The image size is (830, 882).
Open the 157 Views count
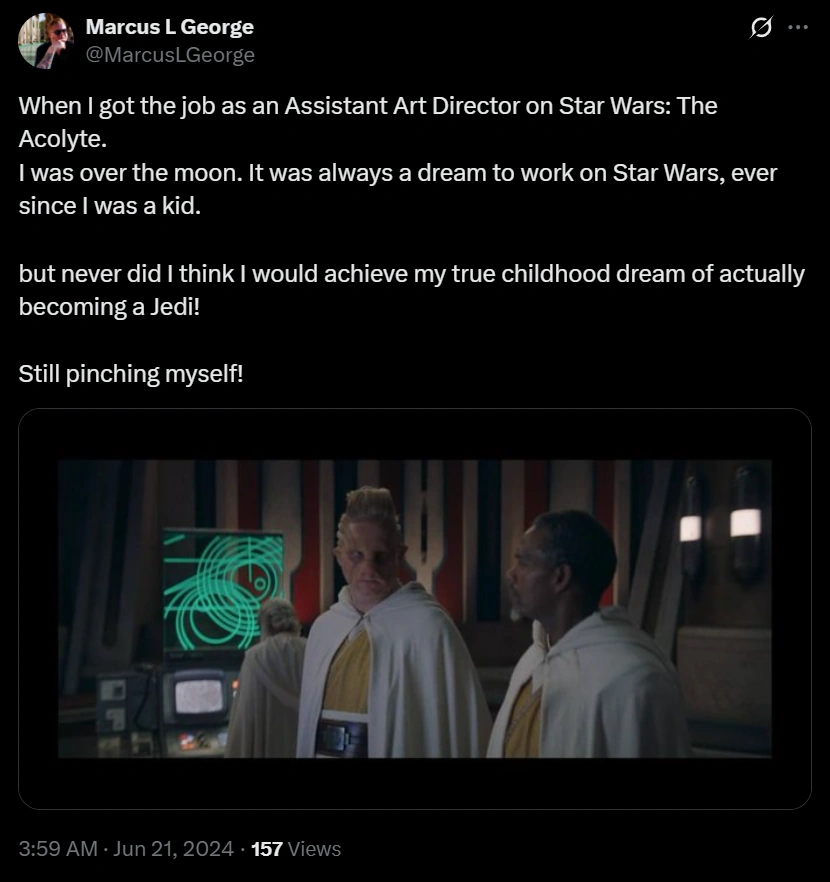[x=296, y=848]
